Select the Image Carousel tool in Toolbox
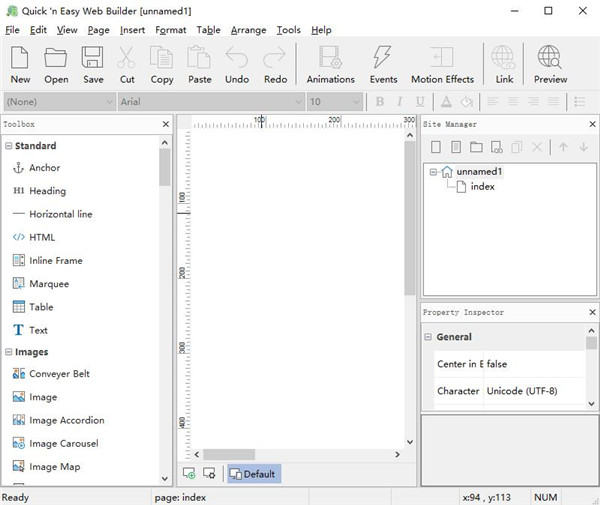This screenshot has height=505, width=600. [66, 443]
